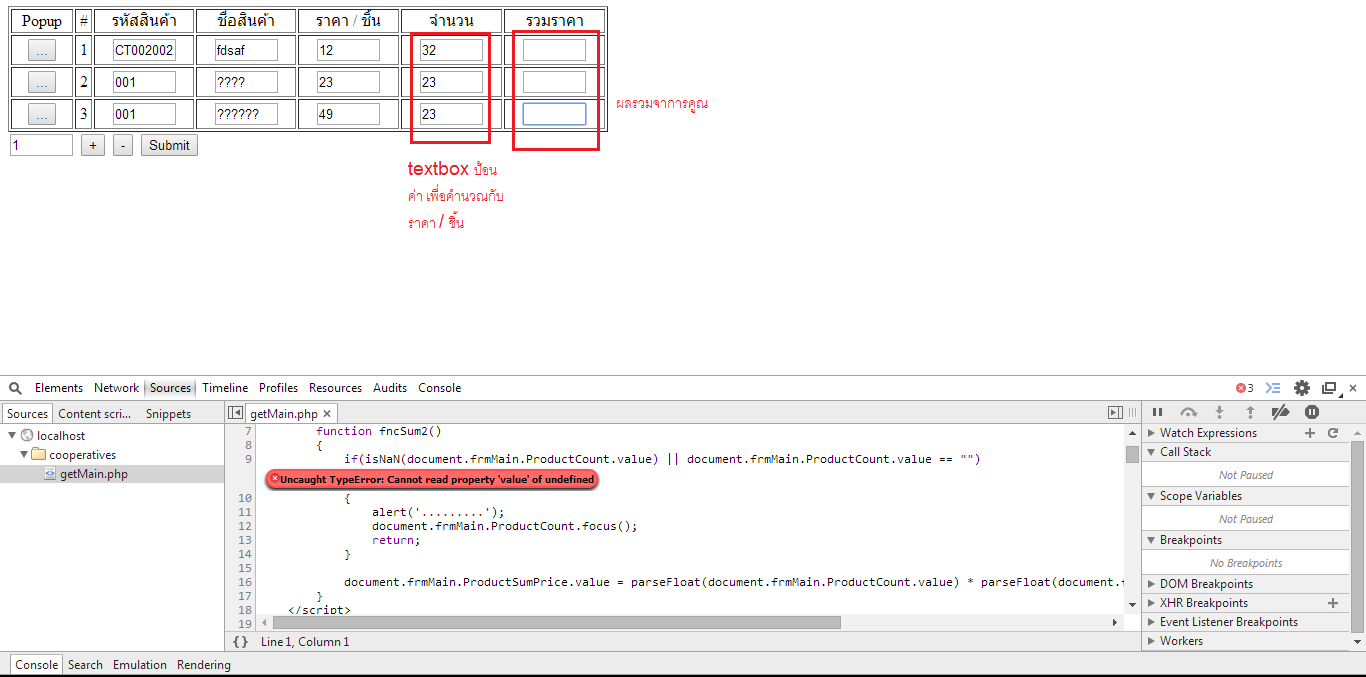Deactivate all breakpoints
This screenshot has width=1366, height=677.
(x=1280, y=412)
